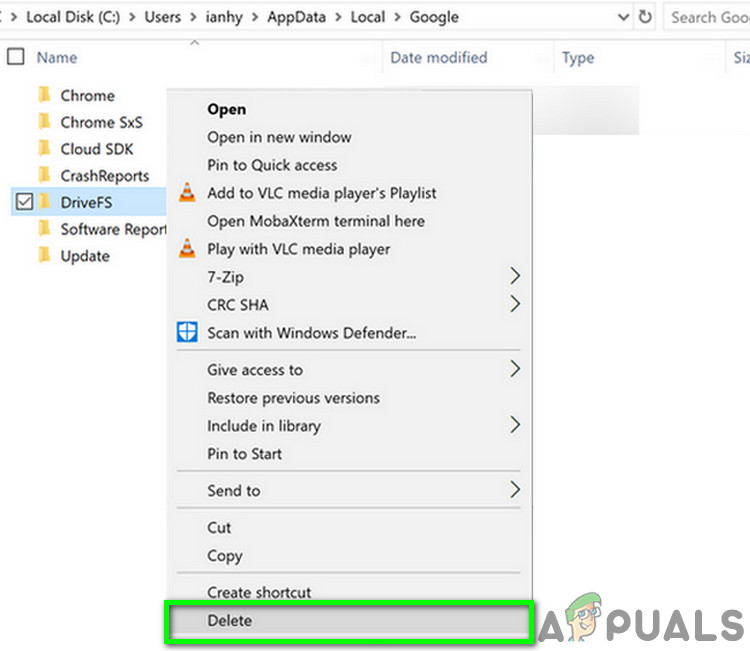750x651 pixels.
Task: Select the DriveFS folder name
Action: pos(86,202)
